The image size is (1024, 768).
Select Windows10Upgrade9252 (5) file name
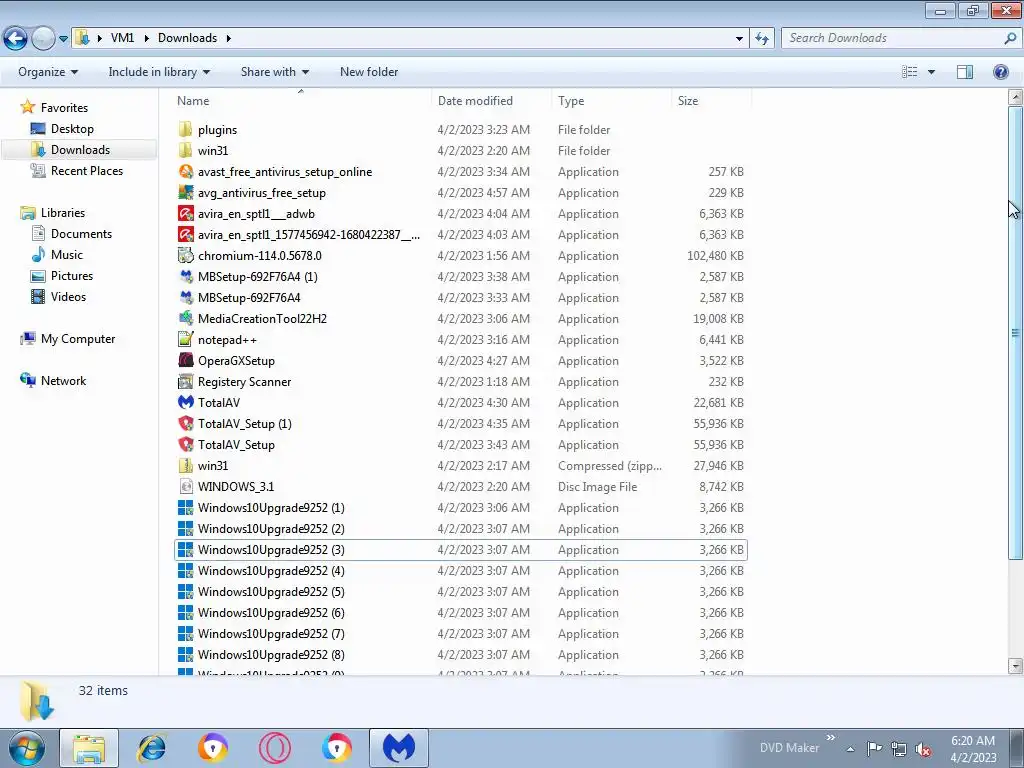[x=271, y=592]
